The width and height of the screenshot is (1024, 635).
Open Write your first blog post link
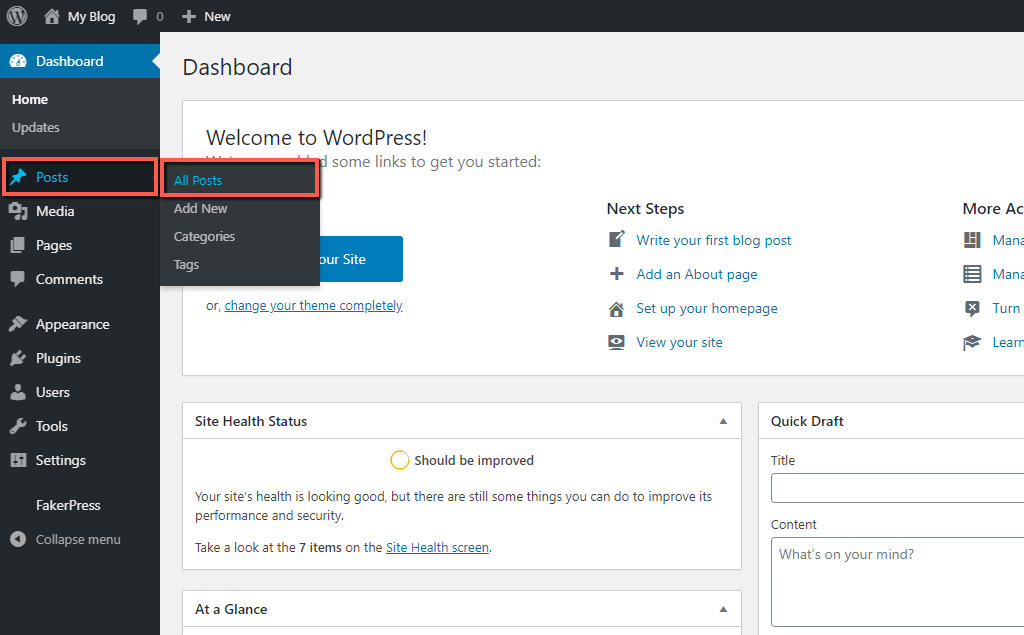click(714, 240)
